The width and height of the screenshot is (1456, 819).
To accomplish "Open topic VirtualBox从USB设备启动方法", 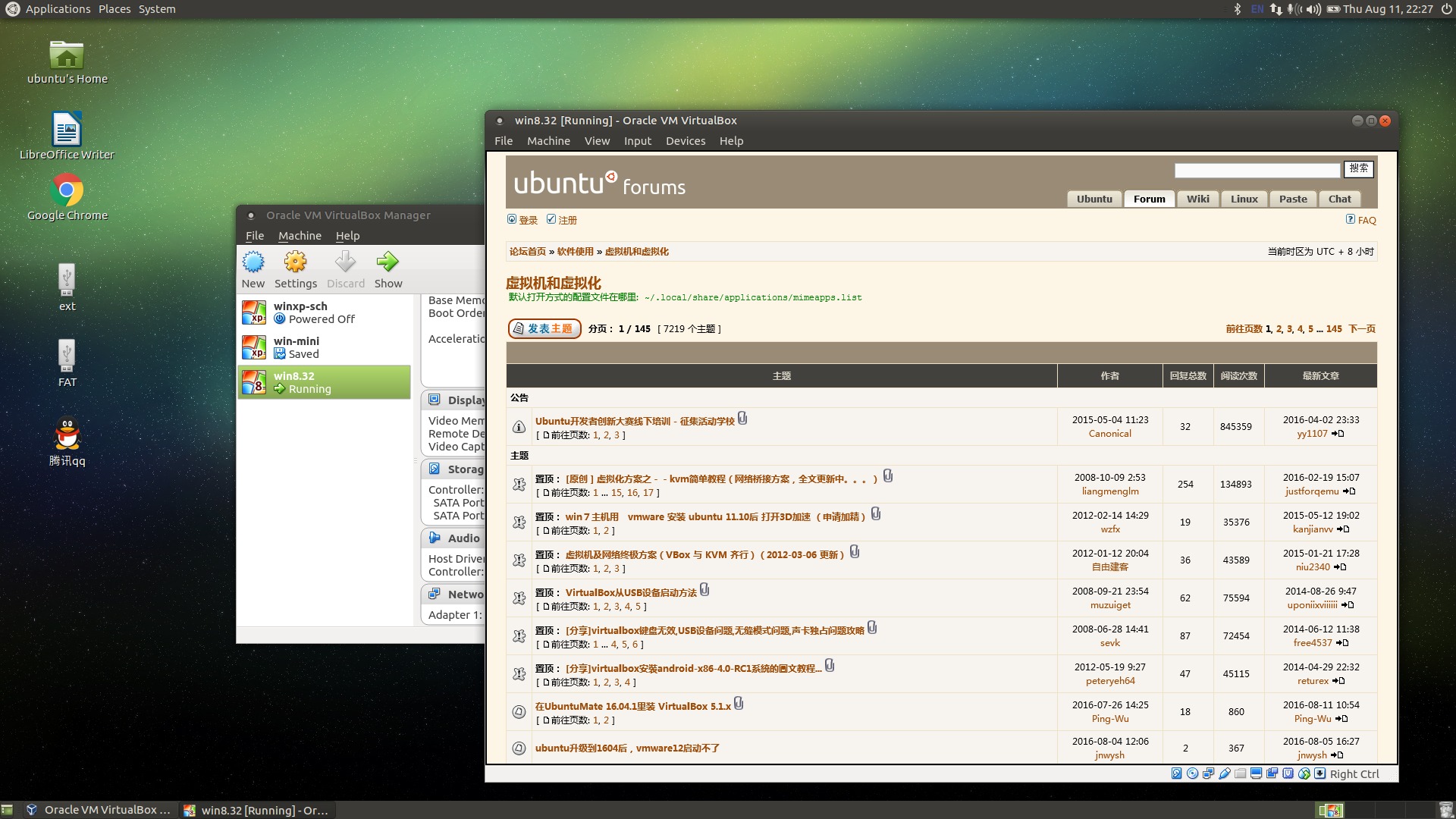I will coord(631,593).
